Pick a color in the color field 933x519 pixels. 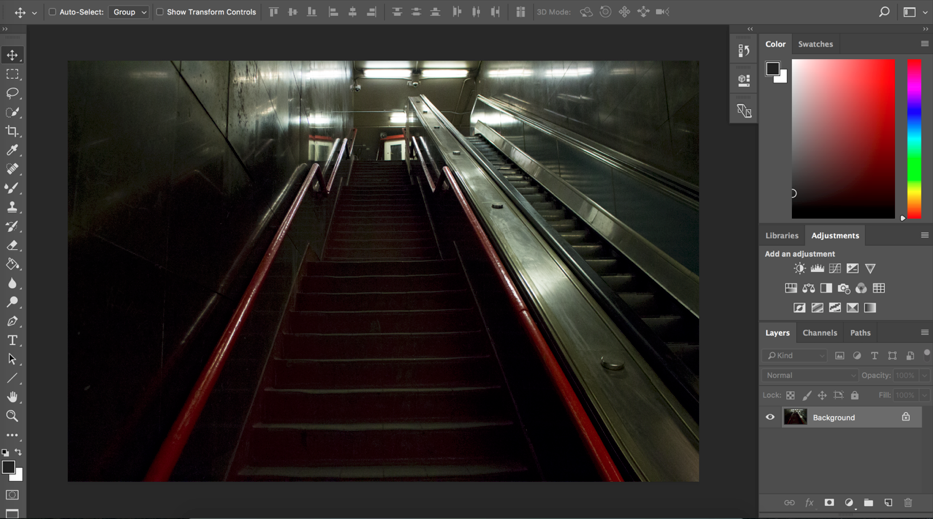pyautogui.click(x=843, y=139)
